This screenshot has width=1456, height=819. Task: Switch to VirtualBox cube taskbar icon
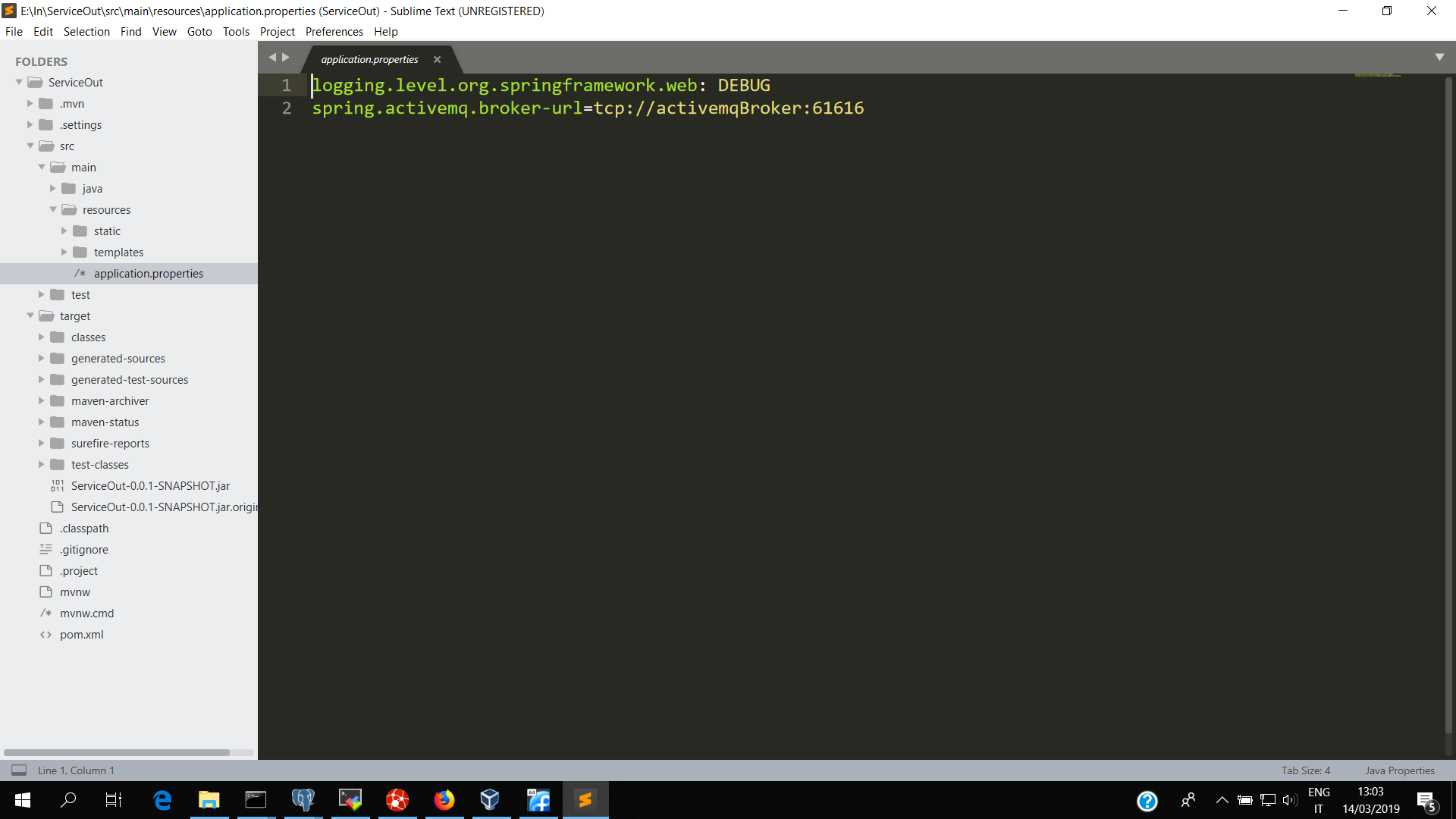coord(491,800)
